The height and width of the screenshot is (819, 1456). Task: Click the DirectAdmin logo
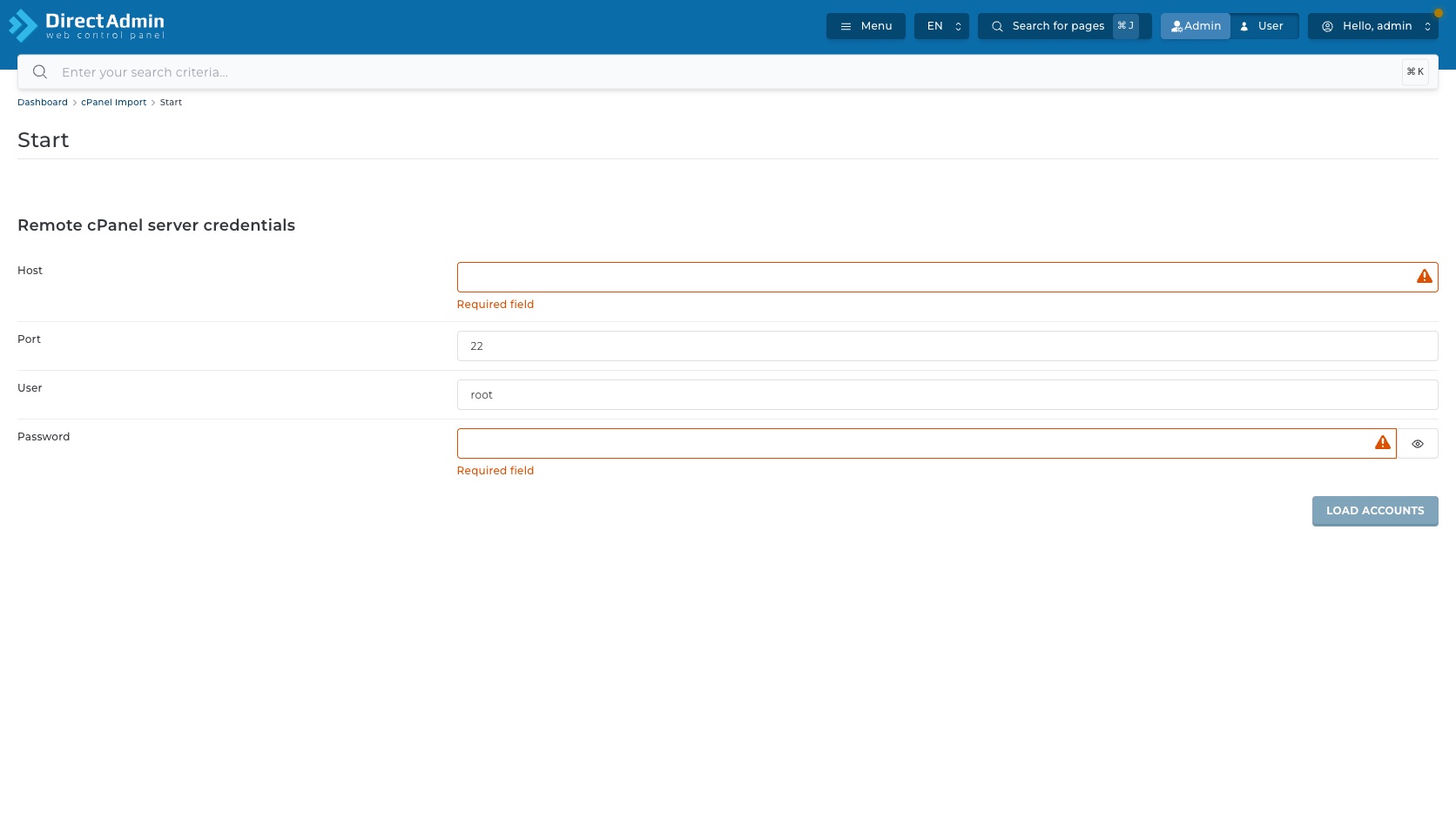coord(87,26)
